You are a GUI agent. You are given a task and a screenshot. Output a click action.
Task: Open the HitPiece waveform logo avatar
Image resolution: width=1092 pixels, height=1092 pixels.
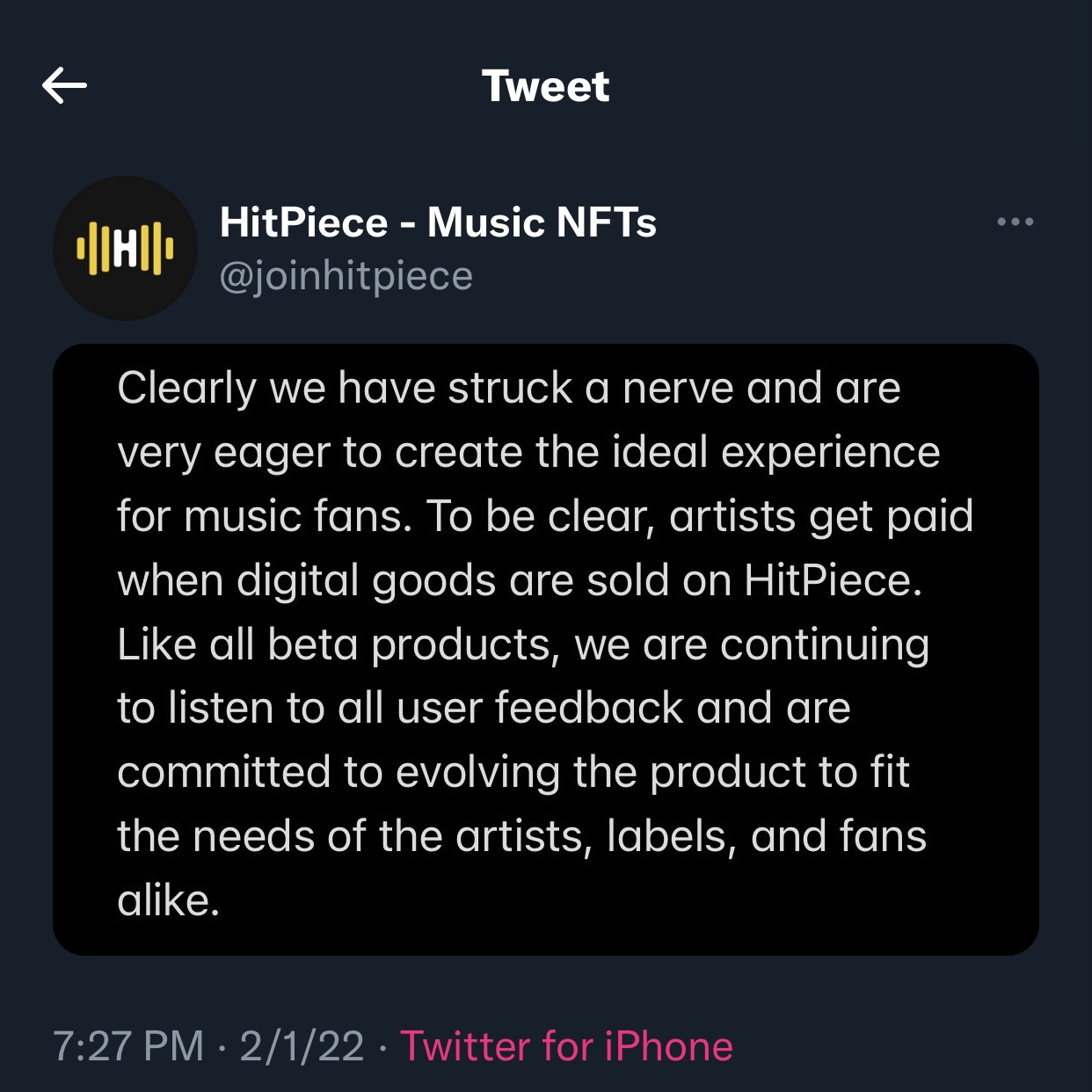click(x=125, y=248)
